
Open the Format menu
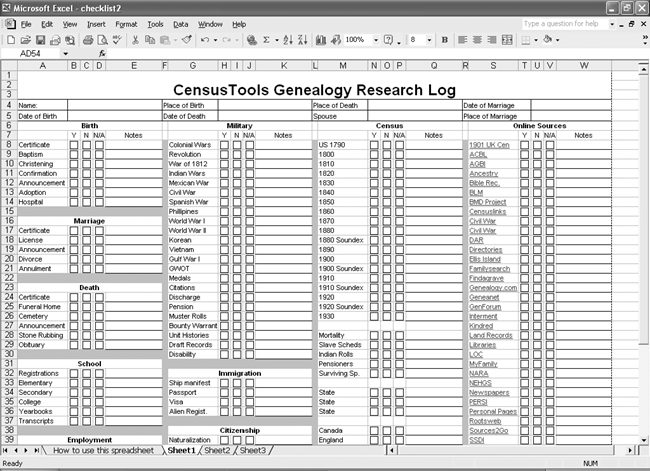click(126, 24)
